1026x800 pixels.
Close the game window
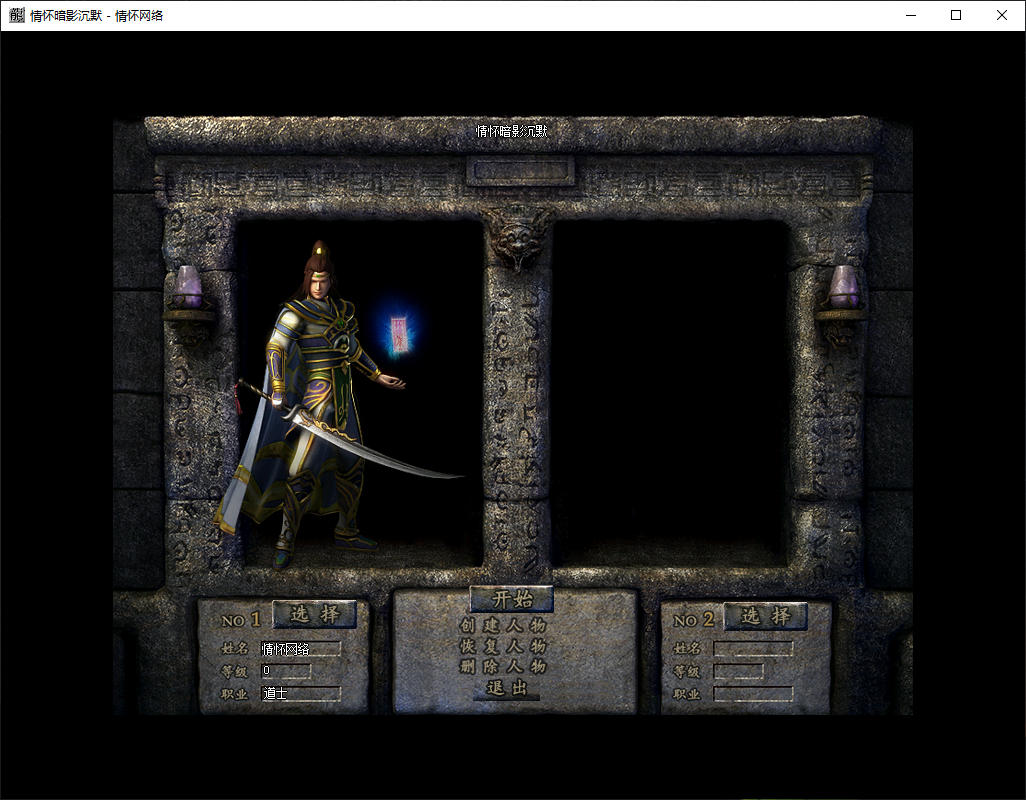point(1002,15)
